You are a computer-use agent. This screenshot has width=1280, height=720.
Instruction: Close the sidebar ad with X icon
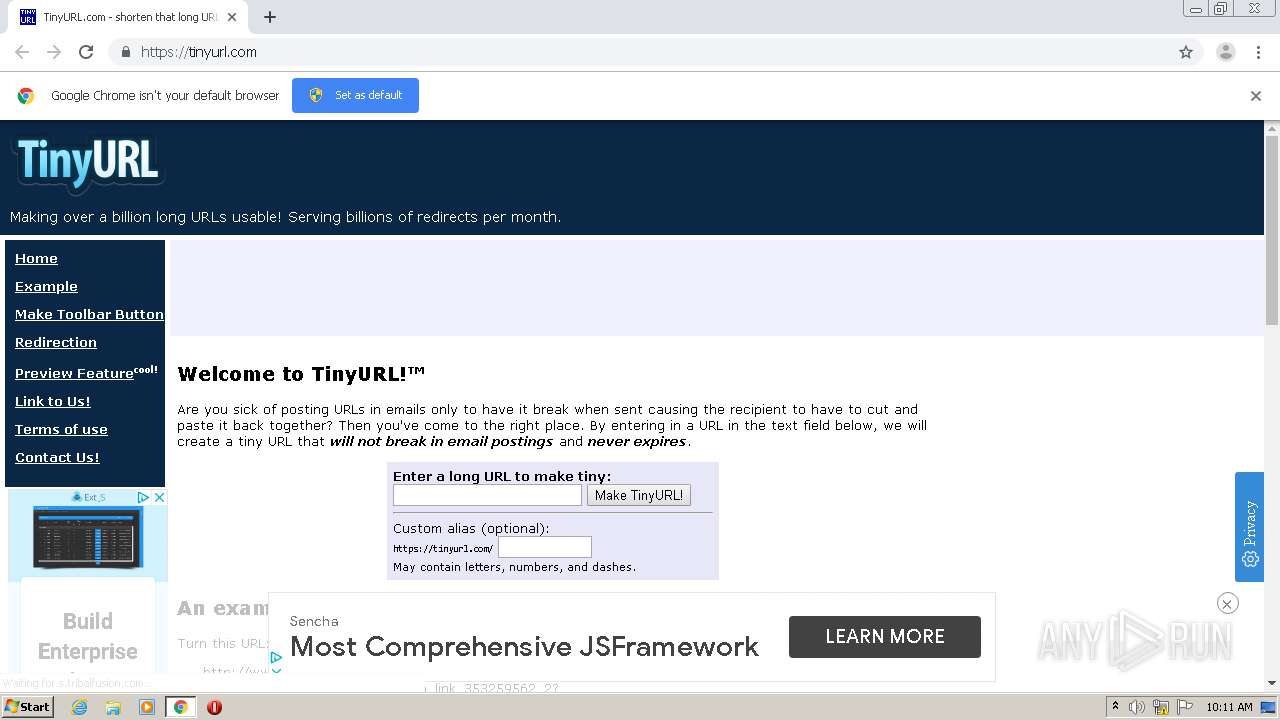point(158,497)
